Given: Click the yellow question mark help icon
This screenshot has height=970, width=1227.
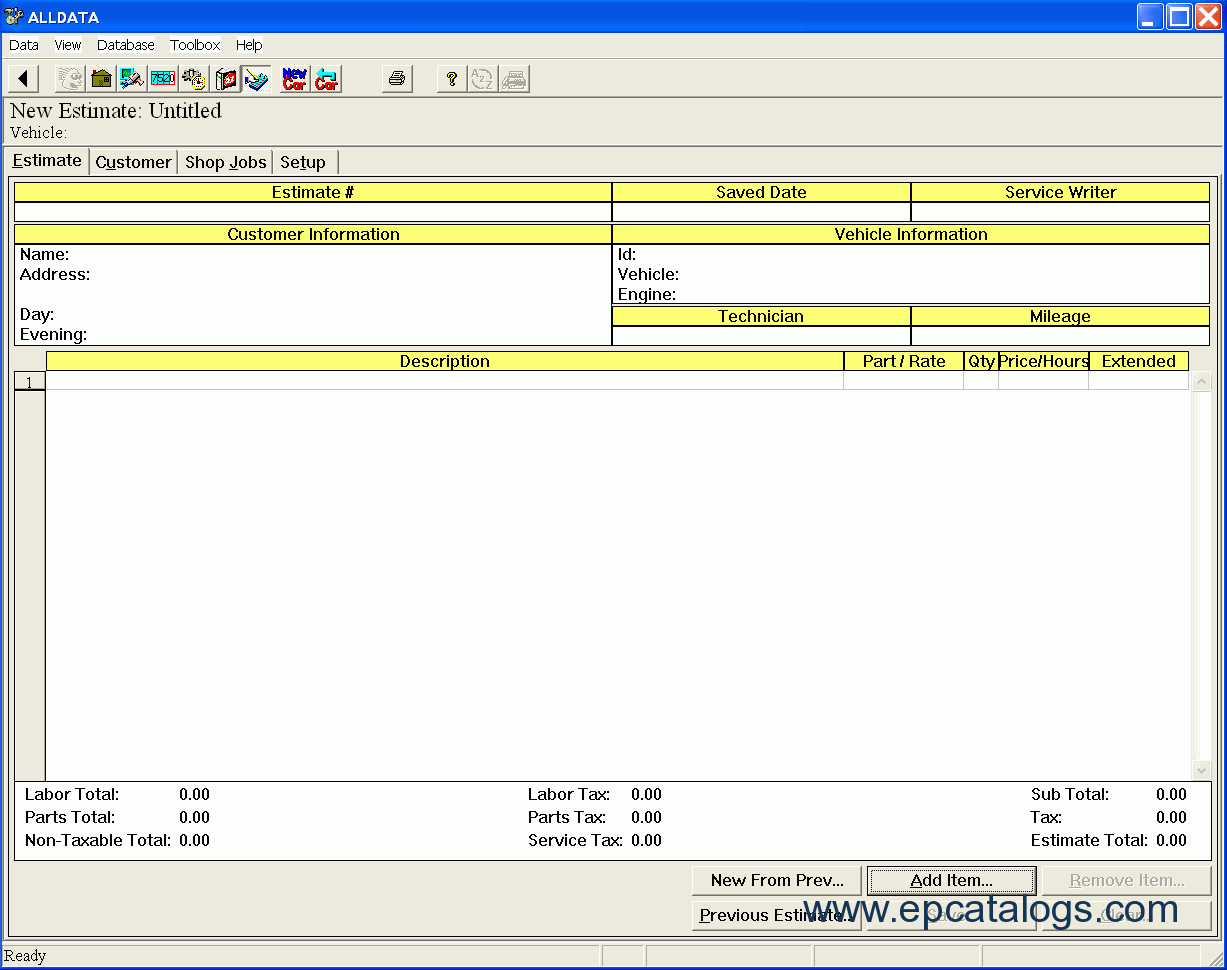Looking at the screenshot, I should 452,79.
